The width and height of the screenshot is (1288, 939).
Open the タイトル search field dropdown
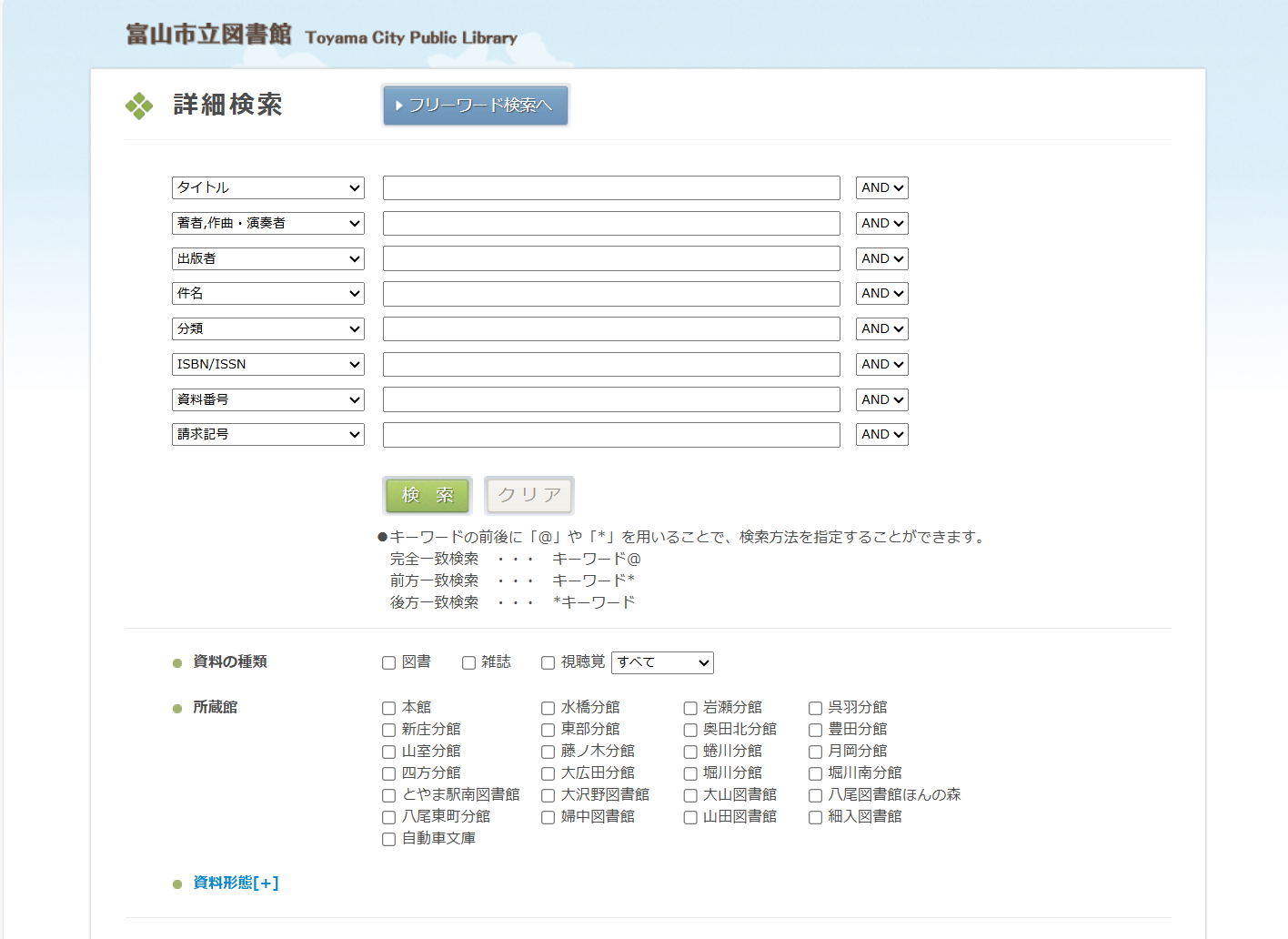click(x=267, y=187)
